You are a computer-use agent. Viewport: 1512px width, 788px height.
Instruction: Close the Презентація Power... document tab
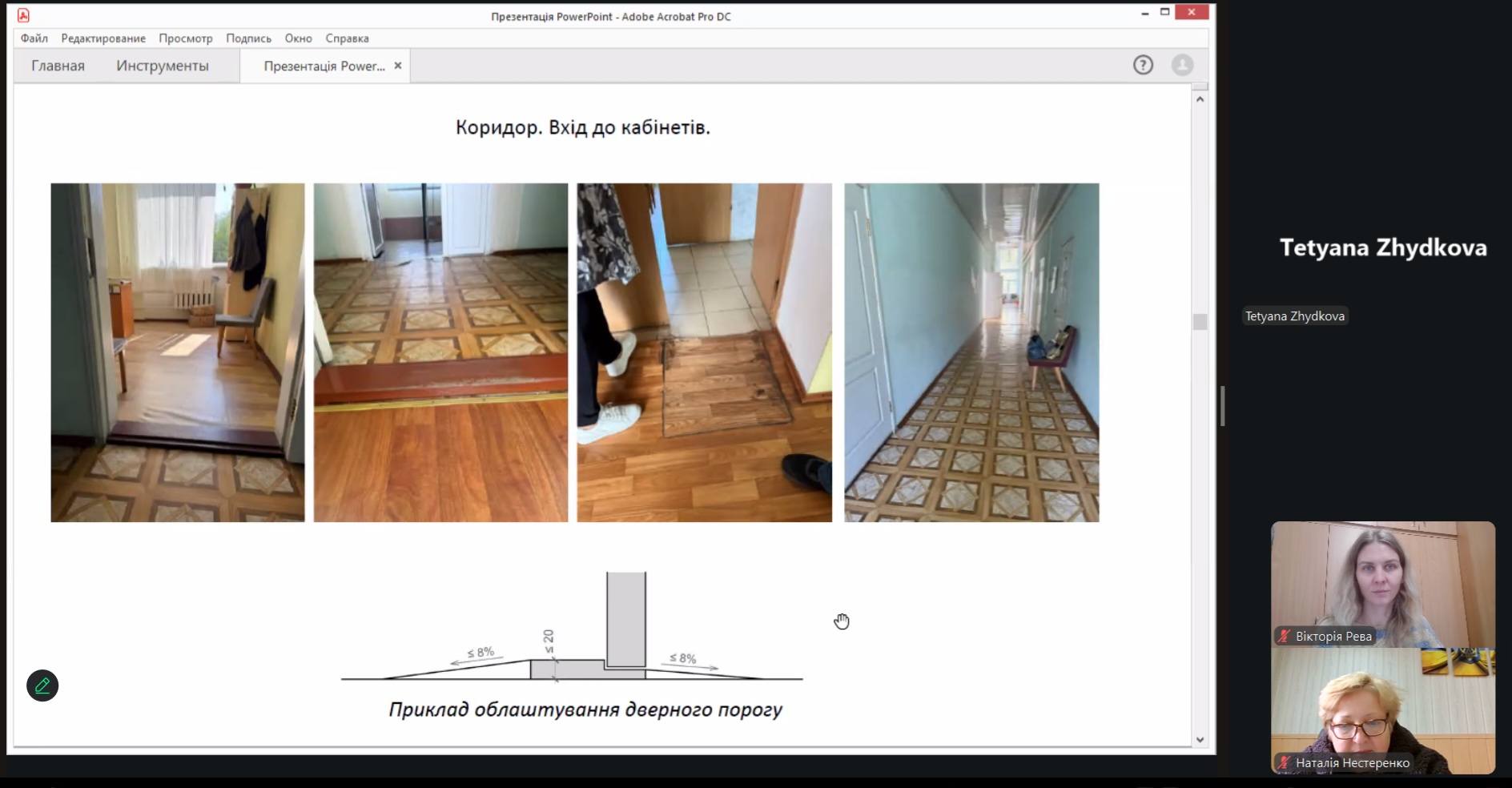coord(398,66)
